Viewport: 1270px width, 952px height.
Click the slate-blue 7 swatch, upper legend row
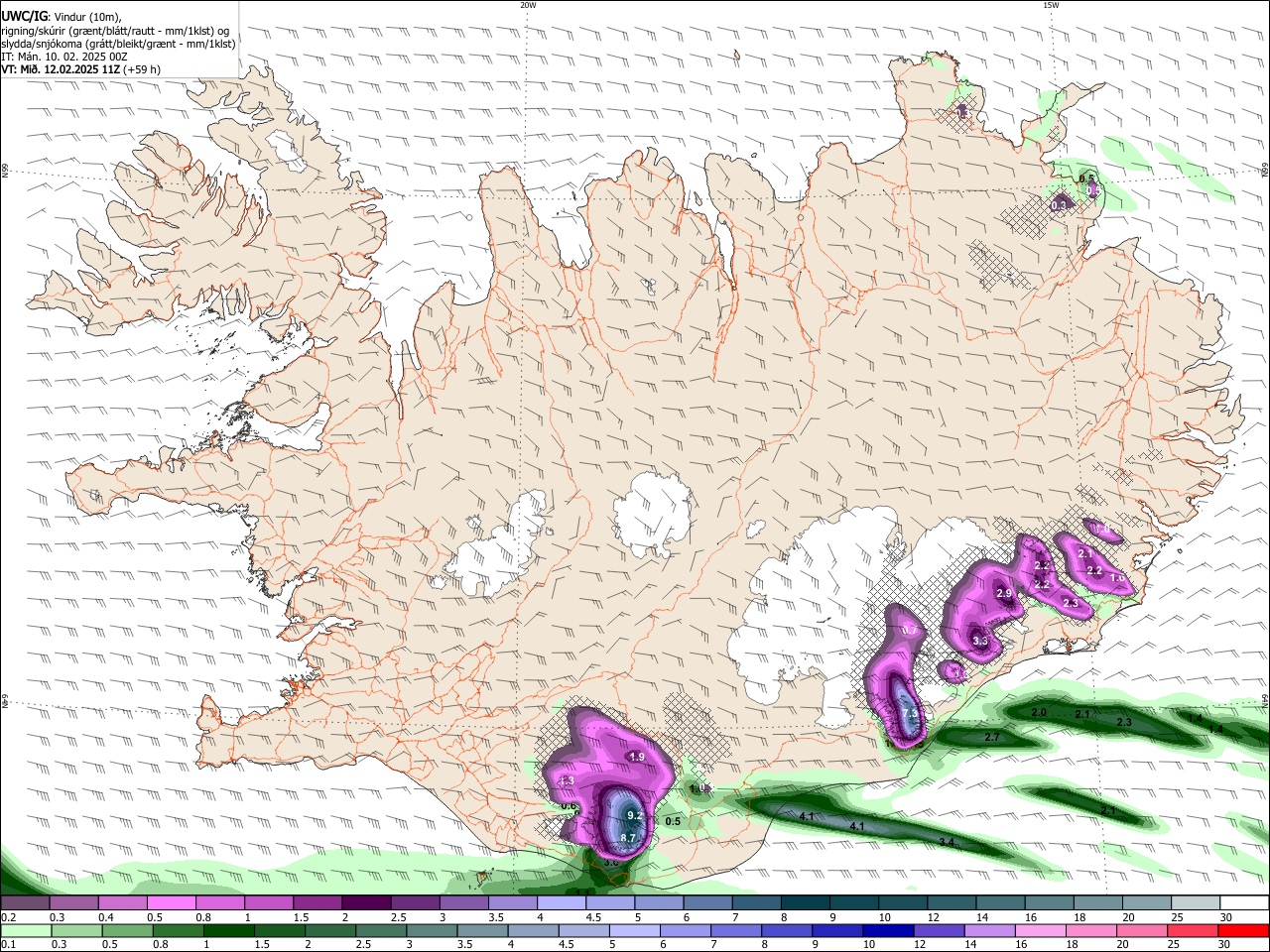(757, 903)
